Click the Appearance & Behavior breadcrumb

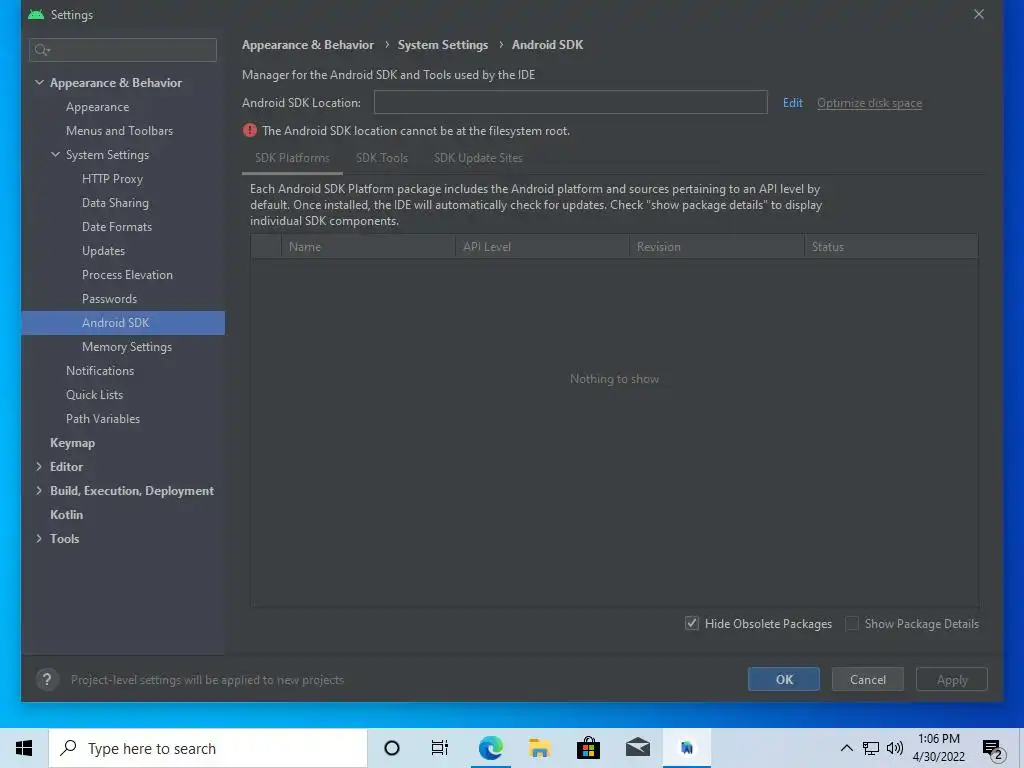point(308,45)
